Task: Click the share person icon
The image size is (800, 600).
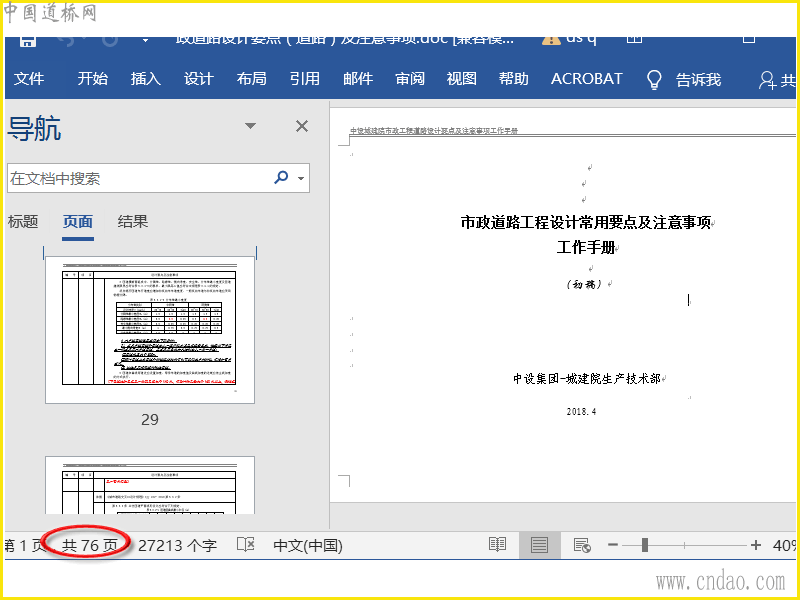Action: (x=767, y=80)
